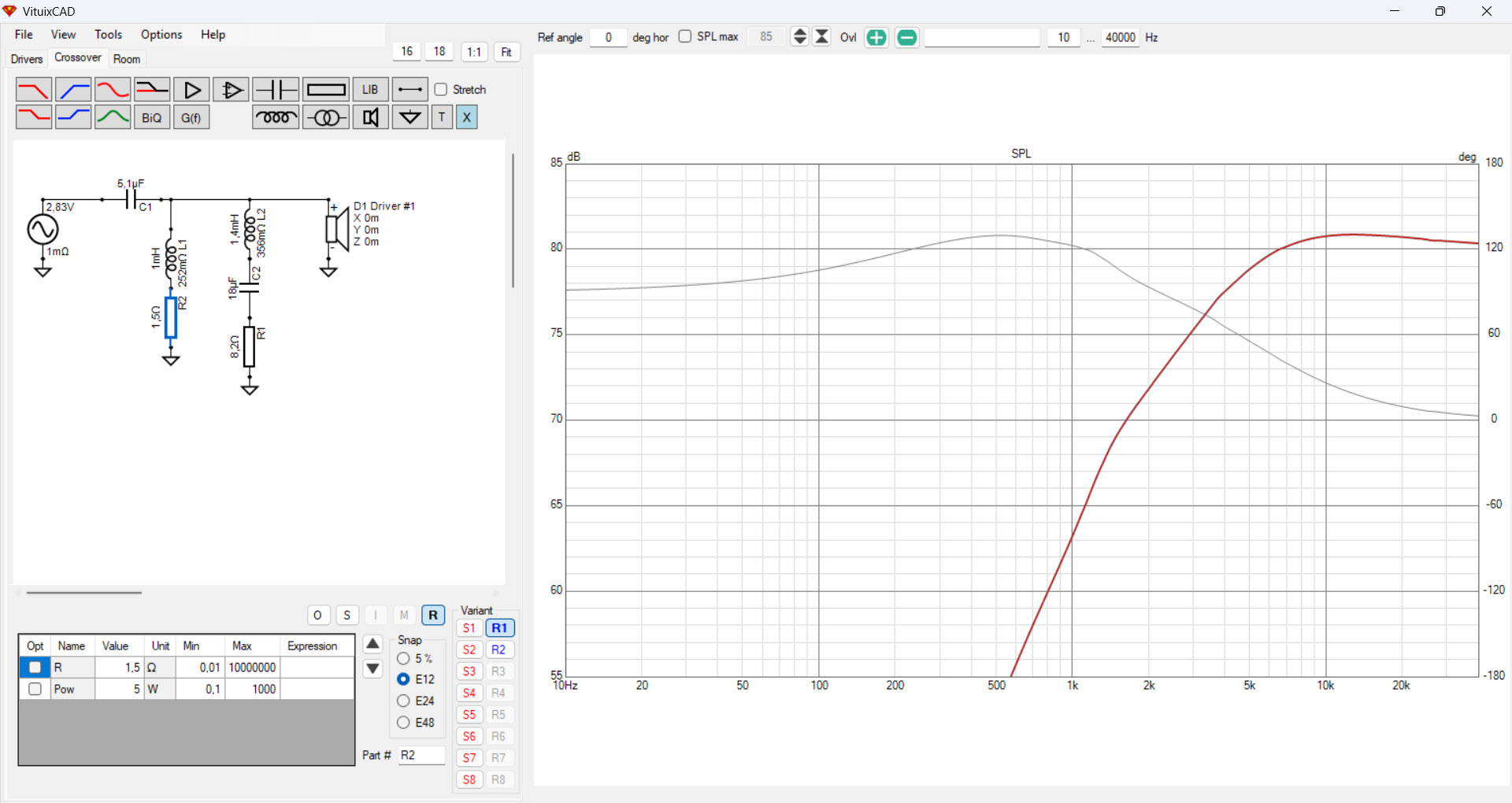Tick the Opt checkbox for Pow row
The width and height of the screenshot is (1512, 803).
[35, 689]
